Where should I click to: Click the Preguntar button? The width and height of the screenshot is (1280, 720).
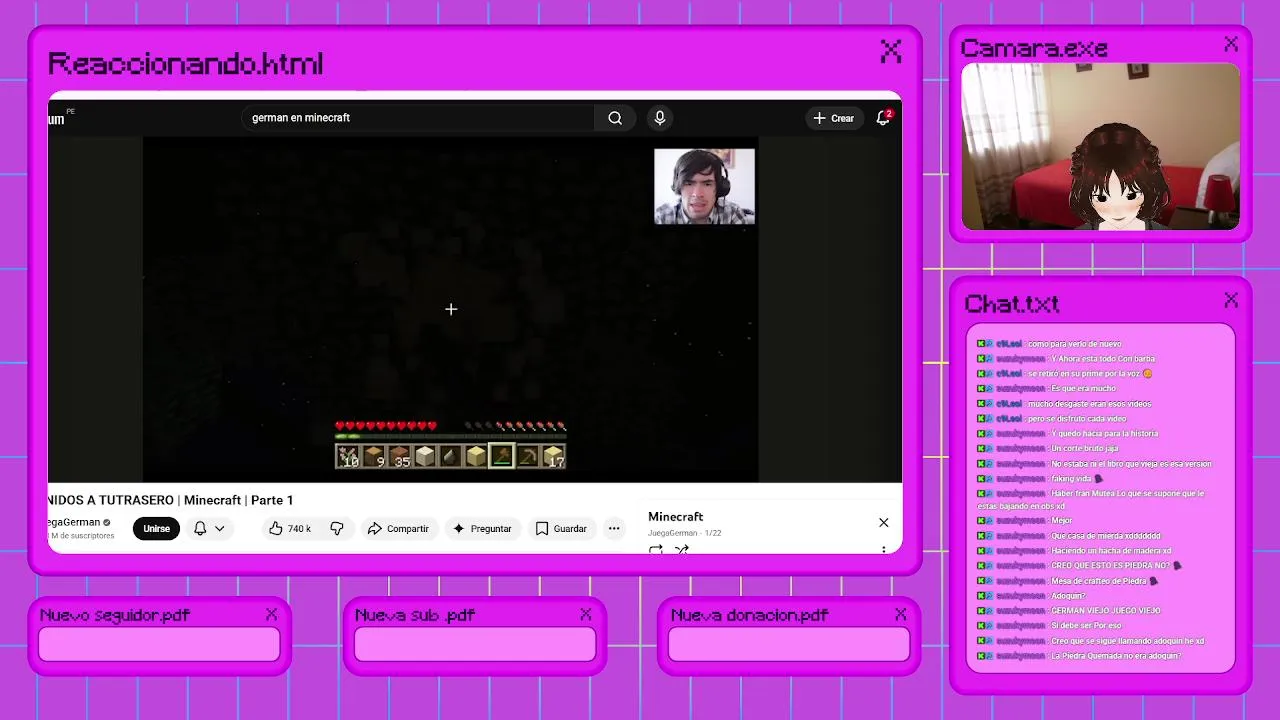482,528
